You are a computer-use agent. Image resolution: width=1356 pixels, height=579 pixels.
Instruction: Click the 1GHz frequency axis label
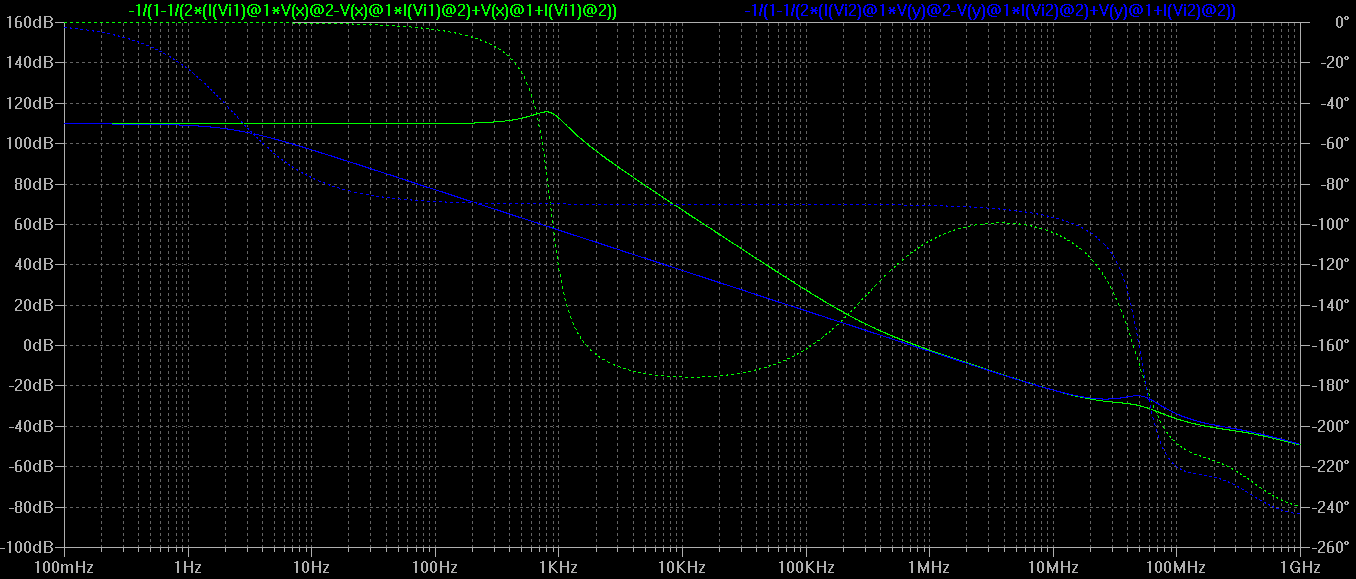pos(1299,568)
